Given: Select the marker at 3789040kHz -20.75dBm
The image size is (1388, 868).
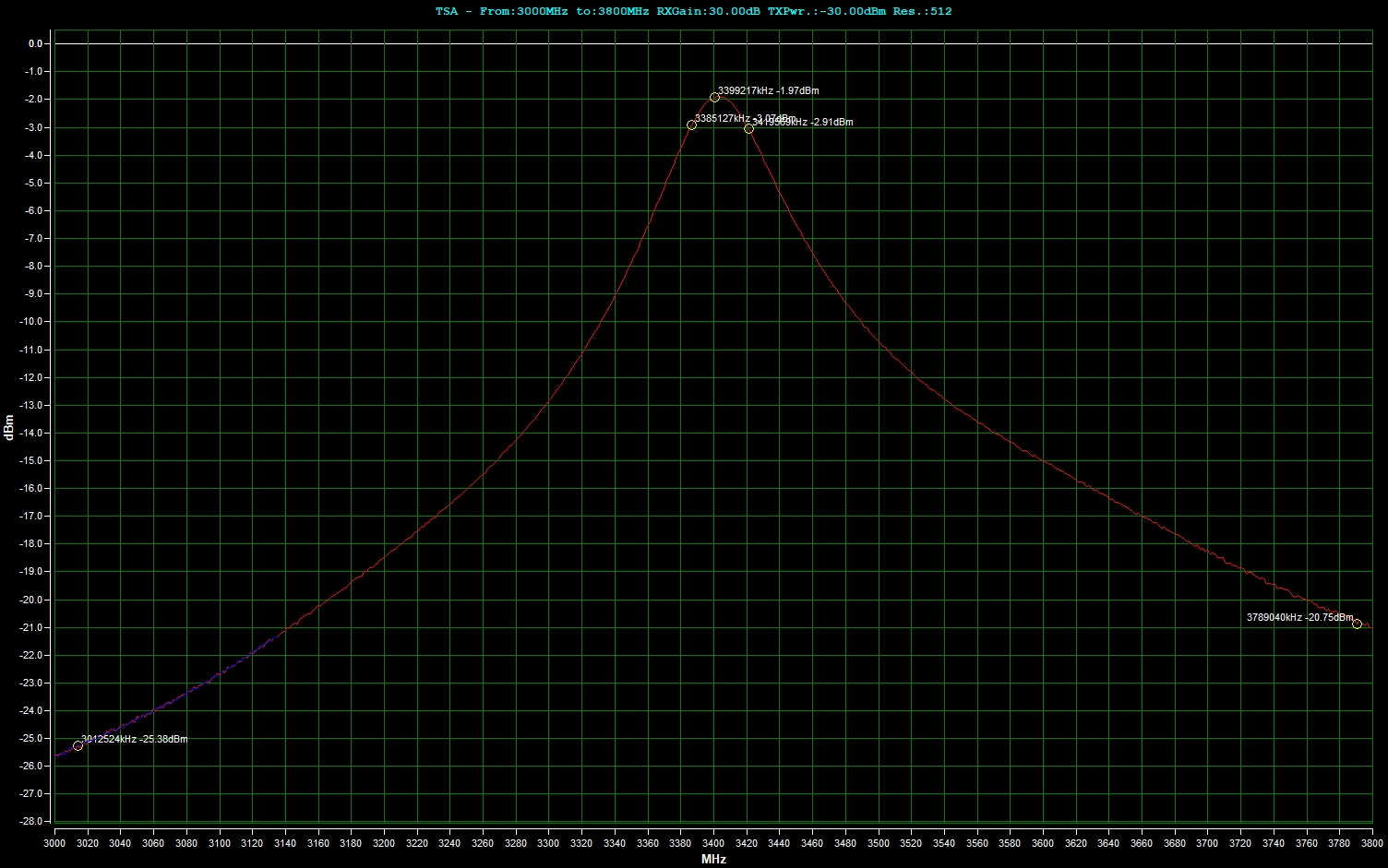Looking at the screenshot, I should (1357, 624).
